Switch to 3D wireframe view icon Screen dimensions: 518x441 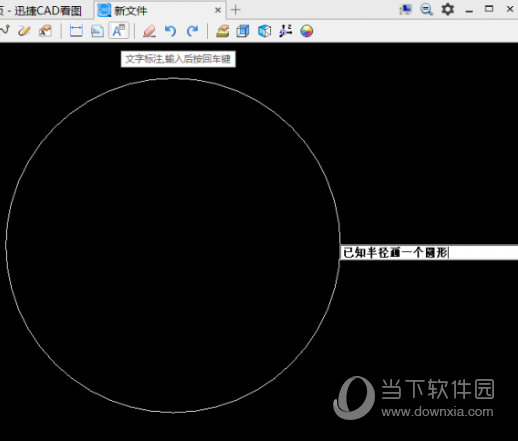[243, 31]
